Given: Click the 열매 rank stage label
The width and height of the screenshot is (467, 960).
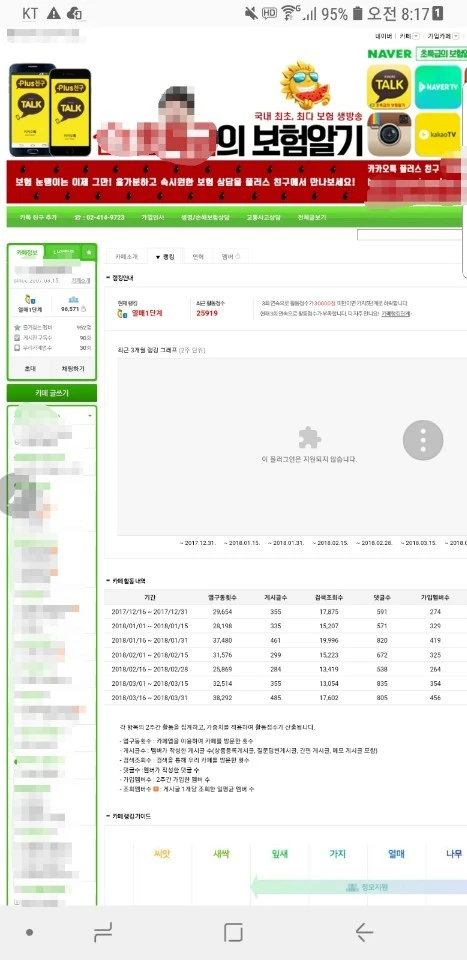Looking at the screenshot, I should coord(397,853).
